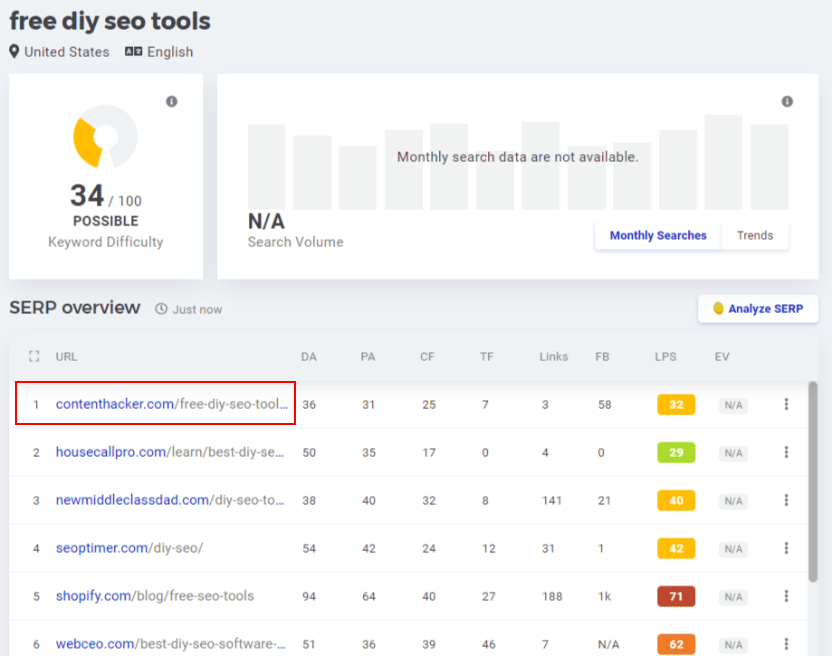Click red LPS badge 71 for shopify.com
The image size is (832, 656).
[676, 596]
